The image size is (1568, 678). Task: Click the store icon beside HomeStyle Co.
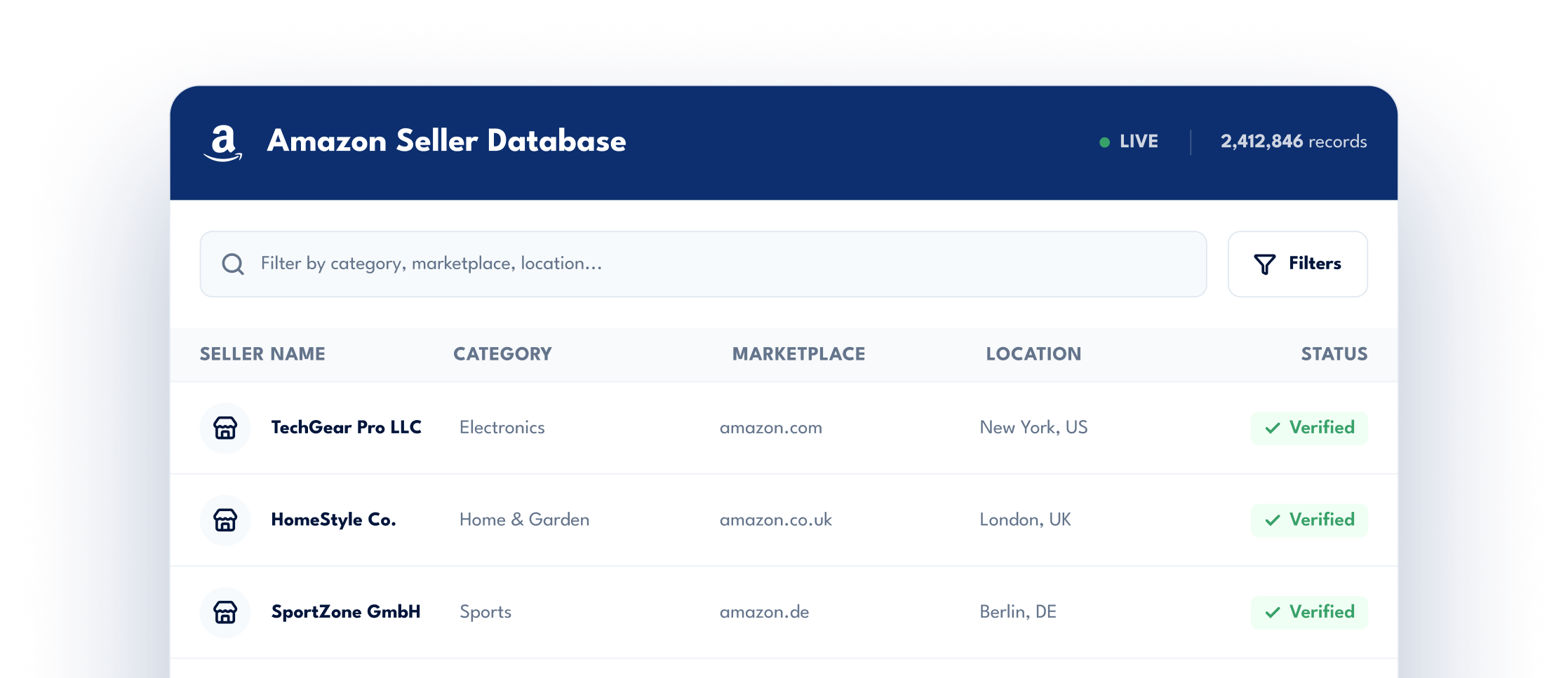point(225,520)
